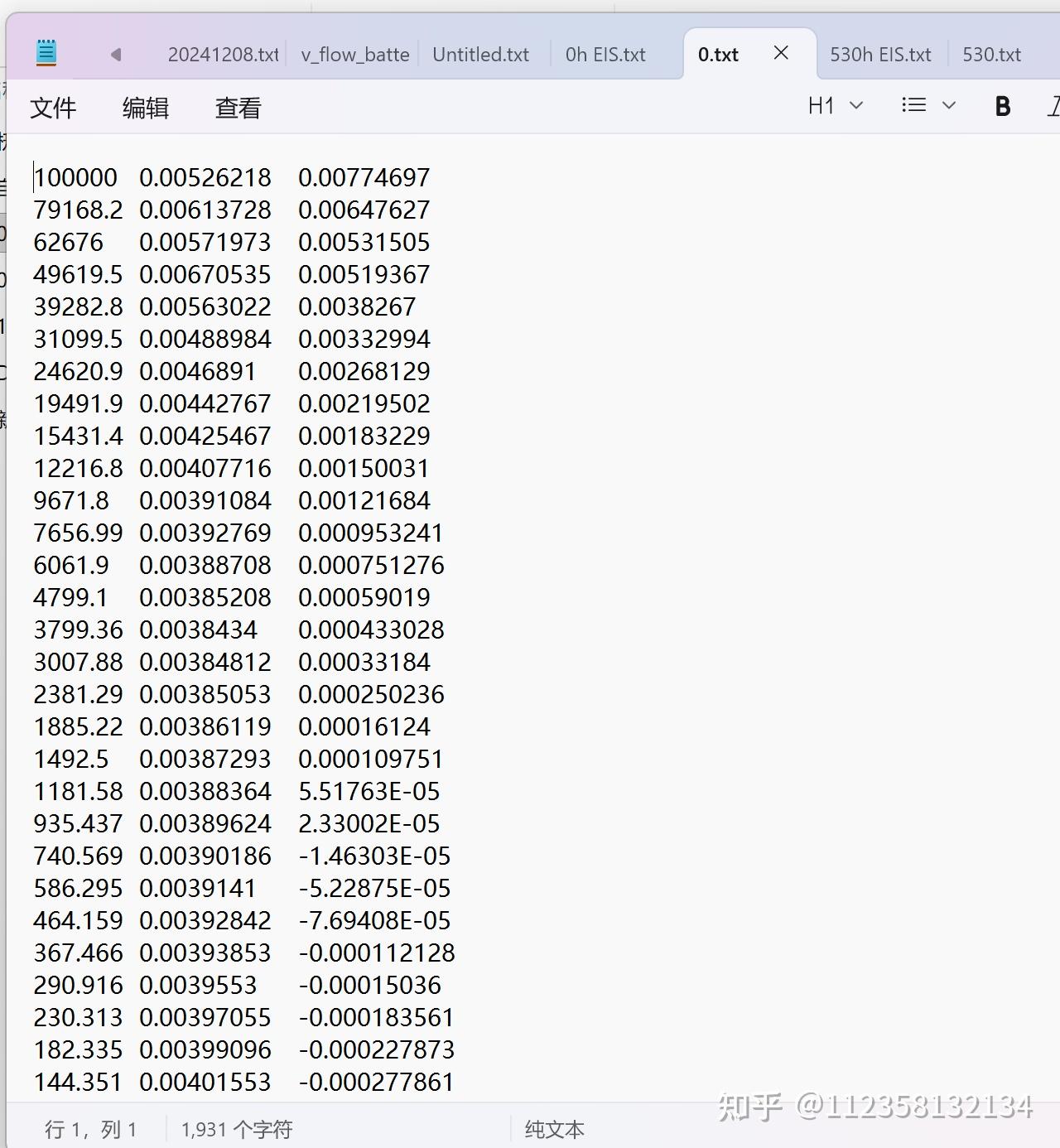Screen dimensions: 1060x1148
Task: Switch to the 0h EIS.txt tab
Action: [606, 54]
